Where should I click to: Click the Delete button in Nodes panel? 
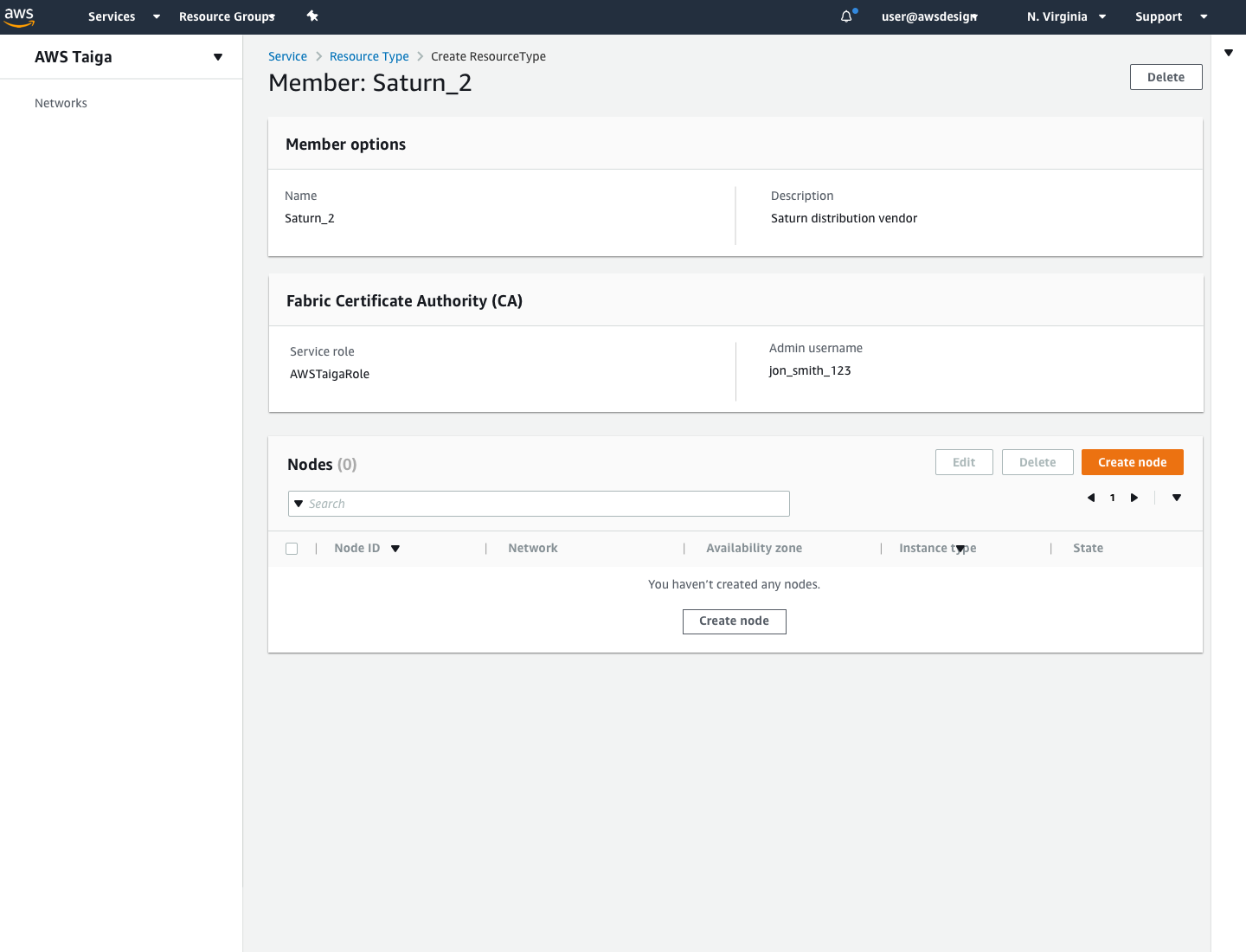1037,462
